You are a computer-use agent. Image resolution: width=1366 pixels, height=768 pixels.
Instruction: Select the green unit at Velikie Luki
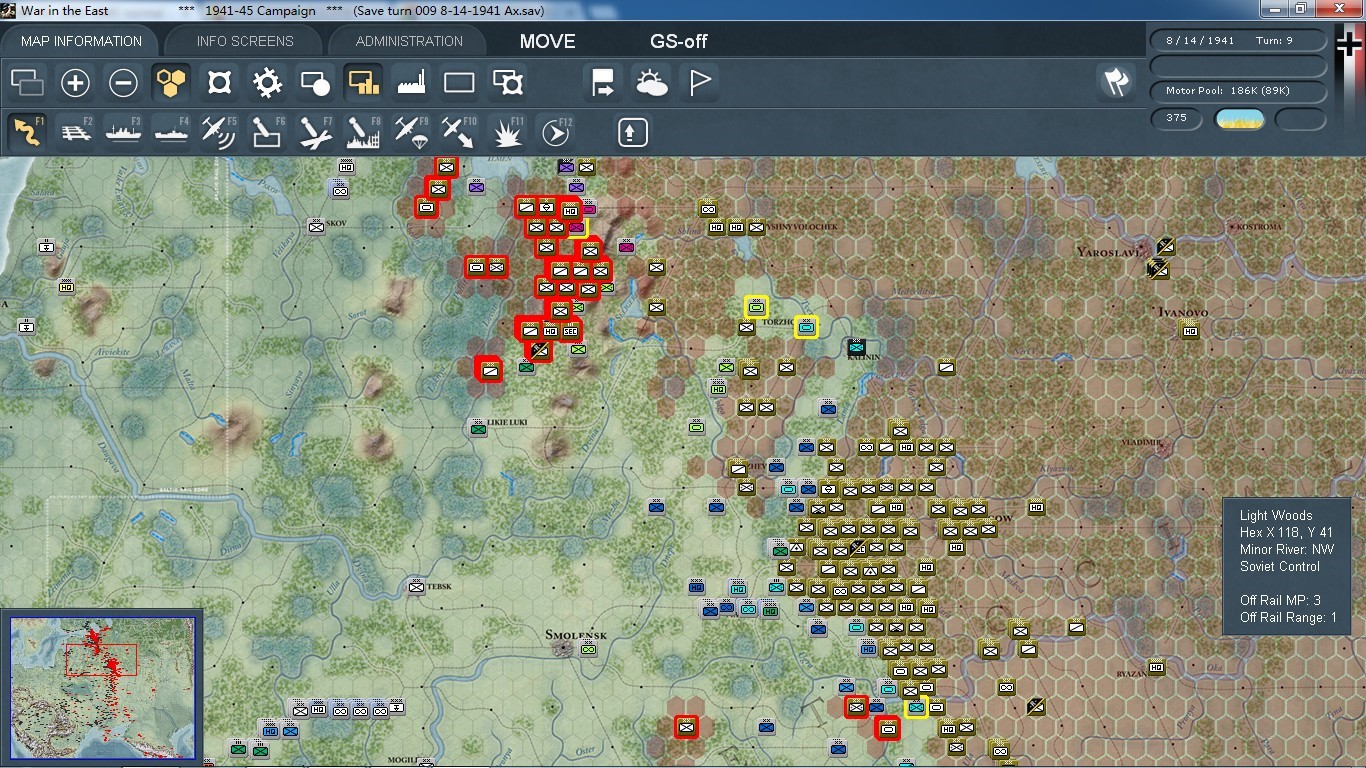[478, 429]
